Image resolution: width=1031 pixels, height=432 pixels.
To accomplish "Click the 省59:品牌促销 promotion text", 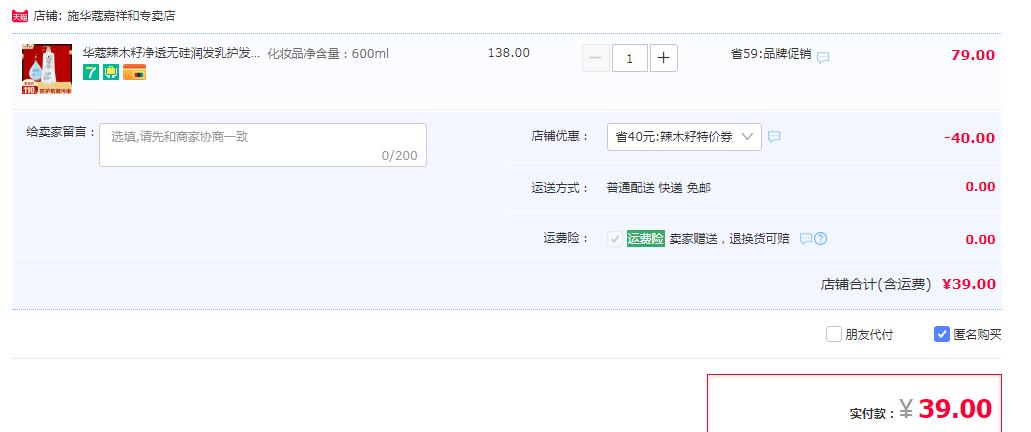I will pyautogui.click(x=771, y=54).
